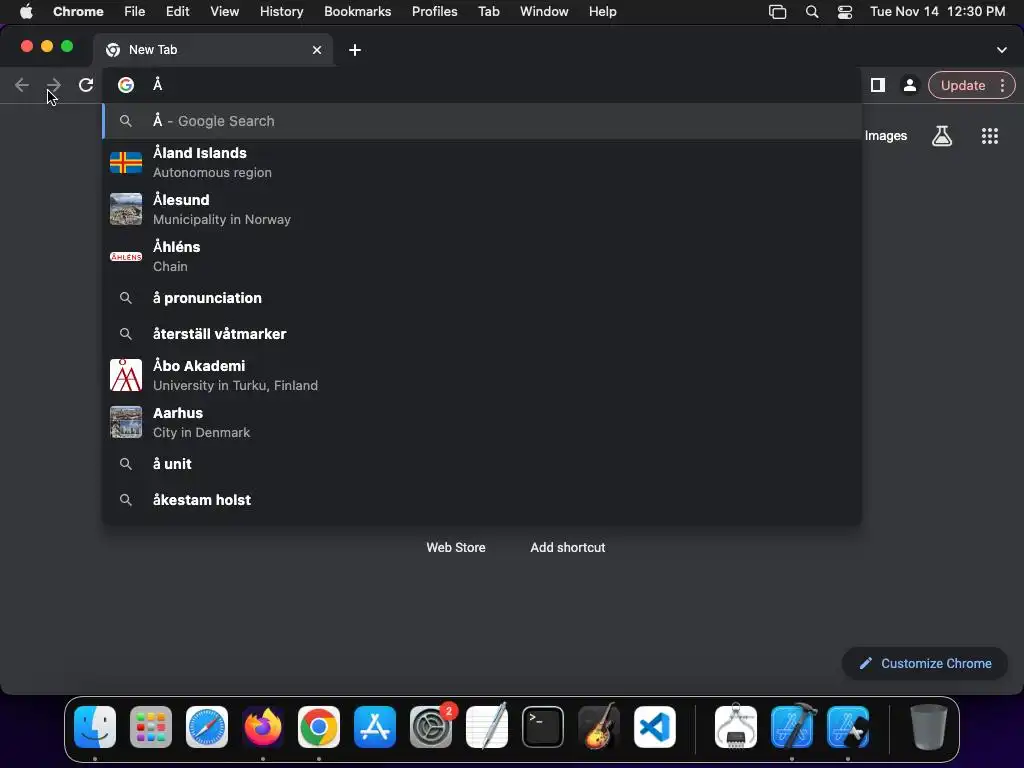Open the Edit menu

click(x=177, y=12)
